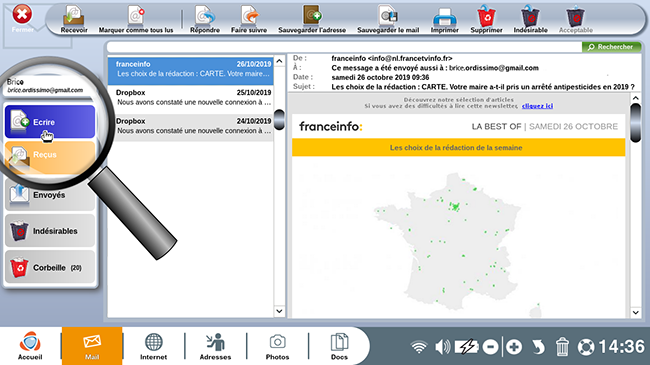Forward the mail with Faire suivre
Viewport: 650px width, 365px height.
249,19
